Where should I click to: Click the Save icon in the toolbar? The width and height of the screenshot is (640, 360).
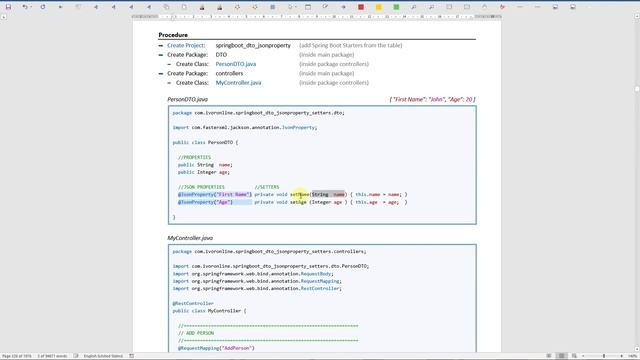click(x=8, y=7)
